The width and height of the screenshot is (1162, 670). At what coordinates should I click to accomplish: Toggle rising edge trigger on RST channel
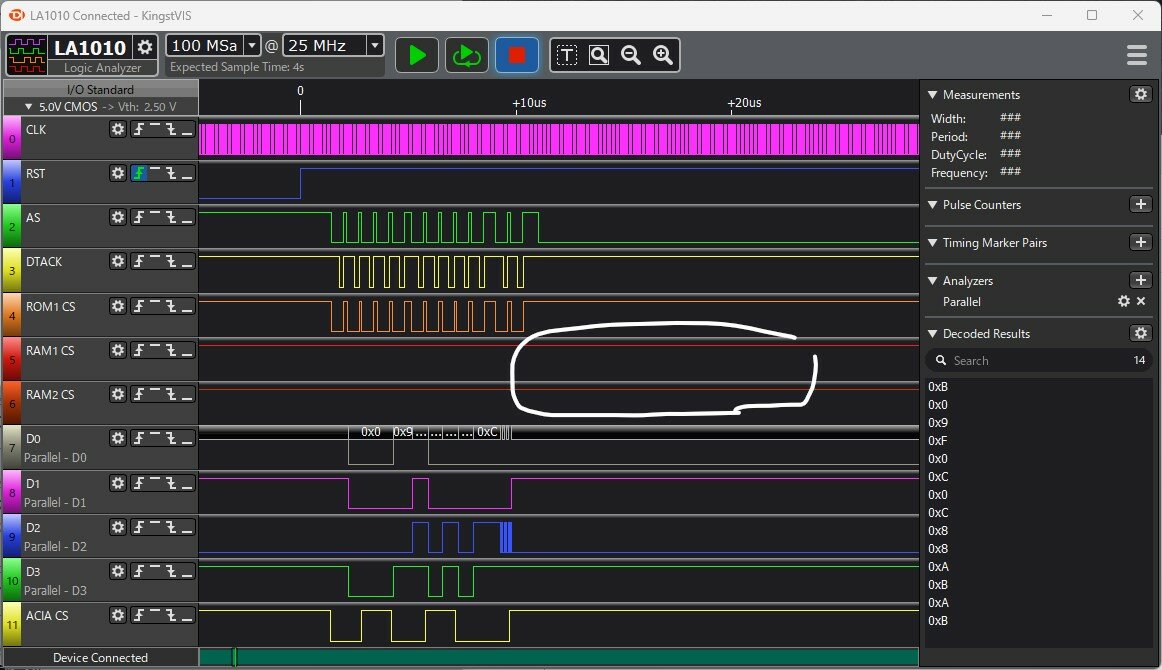pyautogui.click(x=140, y=173)
